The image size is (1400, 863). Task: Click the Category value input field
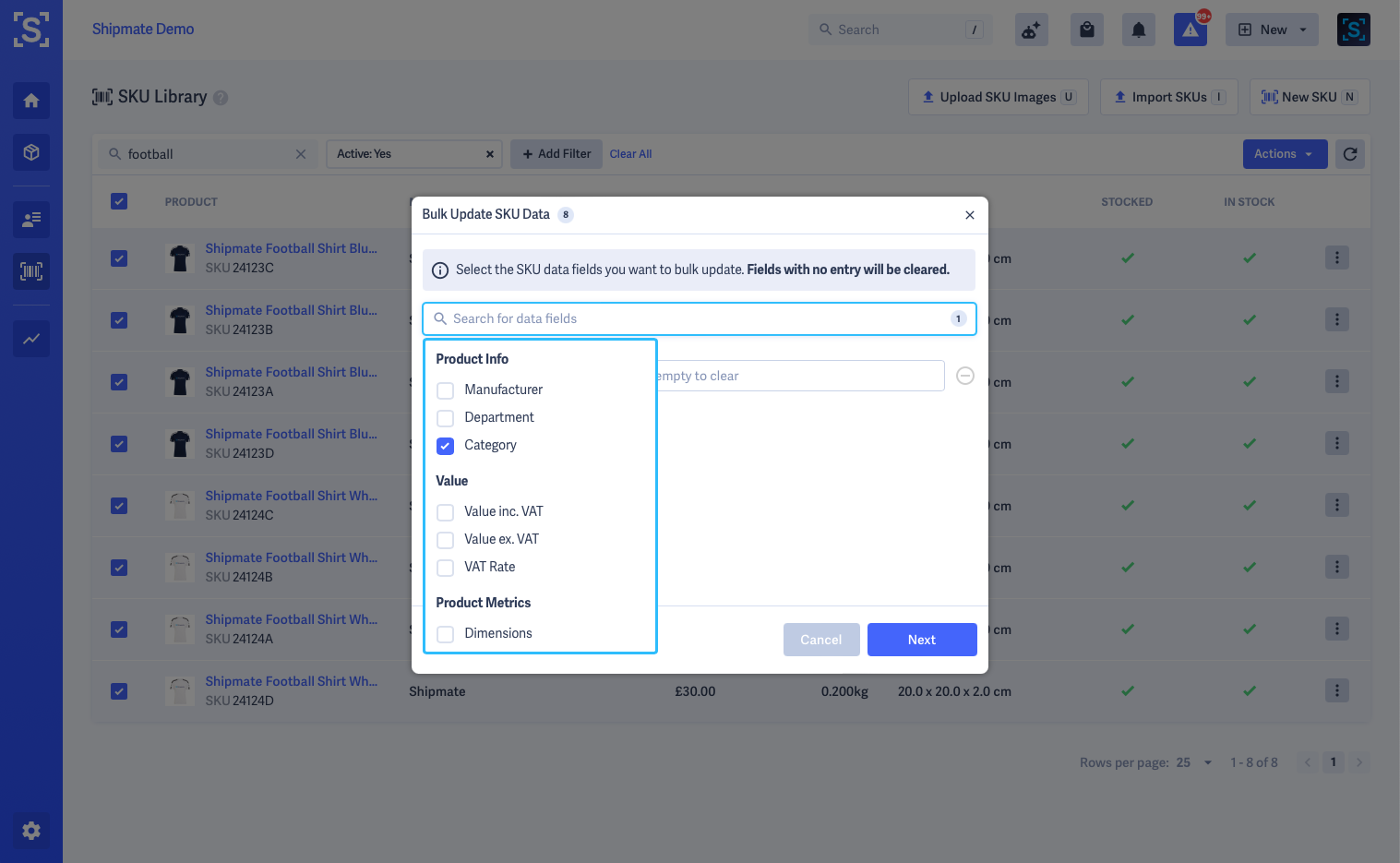799,376
